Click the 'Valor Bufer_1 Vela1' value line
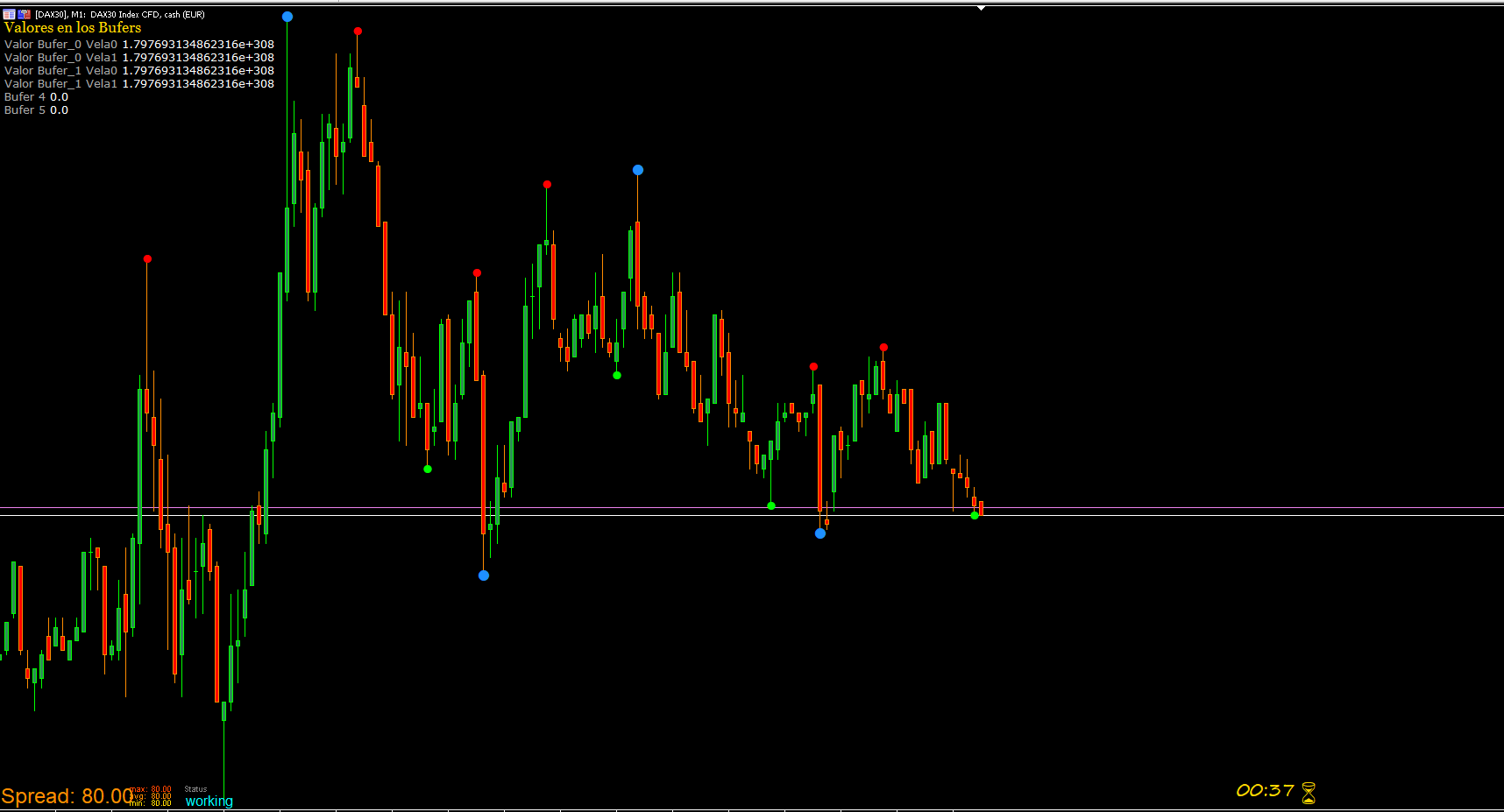The image size is (1504, 812). (x=139, y=84)
